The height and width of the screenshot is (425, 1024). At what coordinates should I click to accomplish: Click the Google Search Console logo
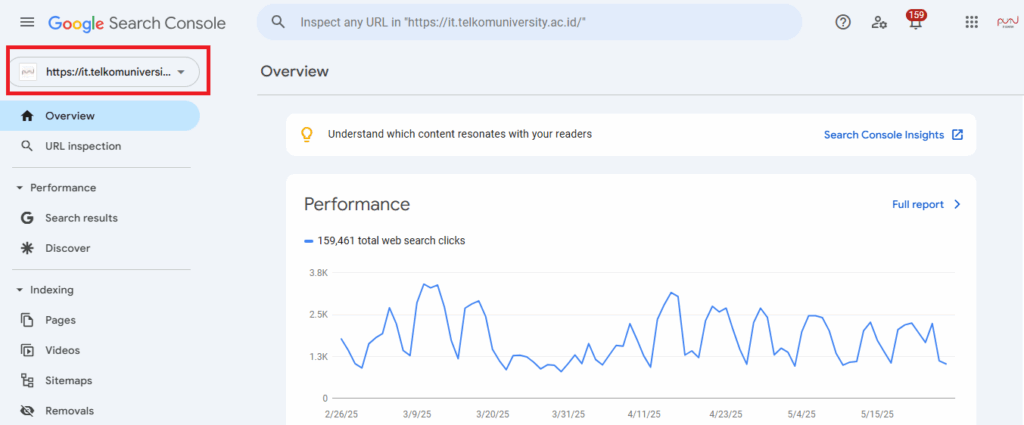point(137,24)
